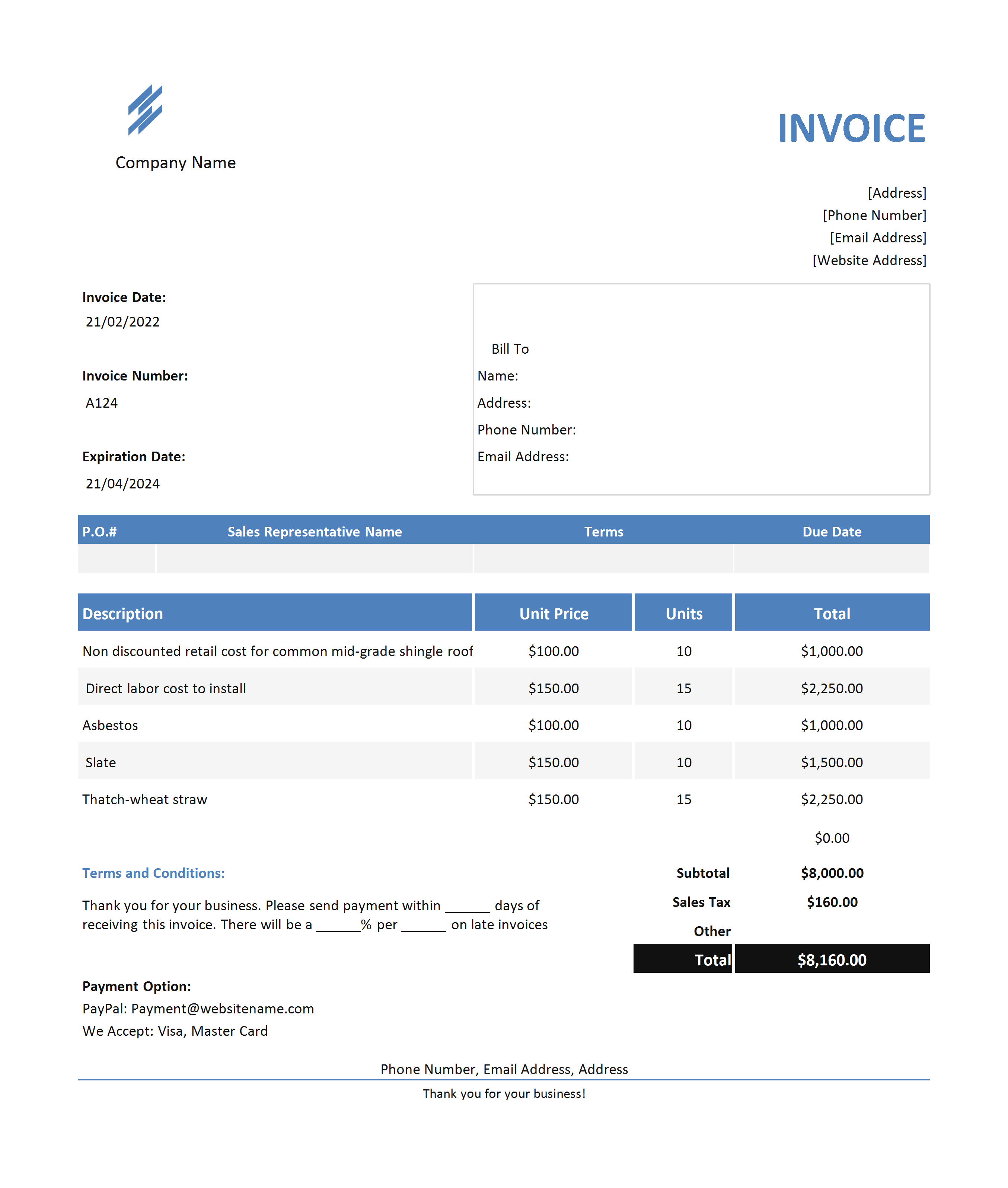Screen dimensions: 1008x1188
Task: Click the P.O.# header cell
Action: [99, 532]
